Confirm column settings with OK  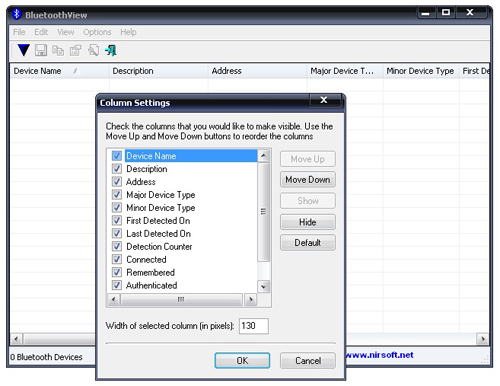[x=242, y=361]
